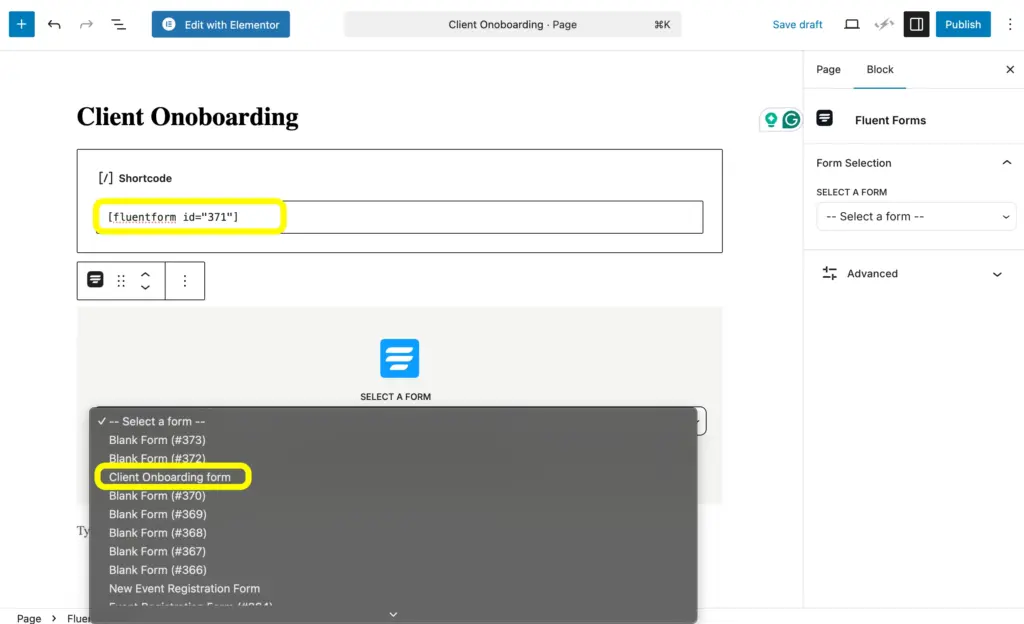
Task: Click Edit with Elementor button
Action: click(x=221, y=24)
